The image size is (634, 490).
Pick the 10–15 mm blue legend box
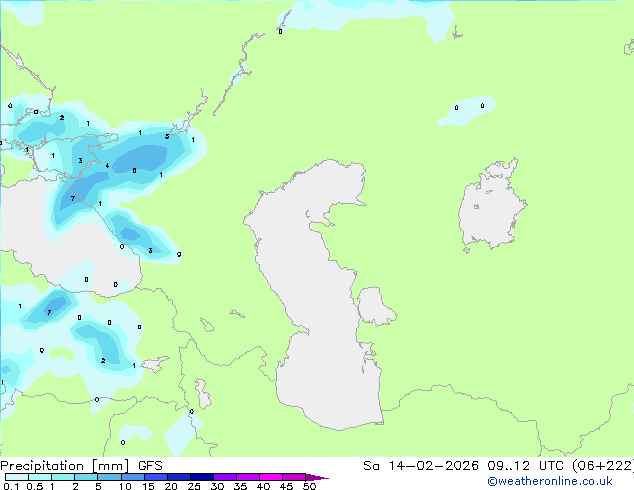(x=133, y=477)
